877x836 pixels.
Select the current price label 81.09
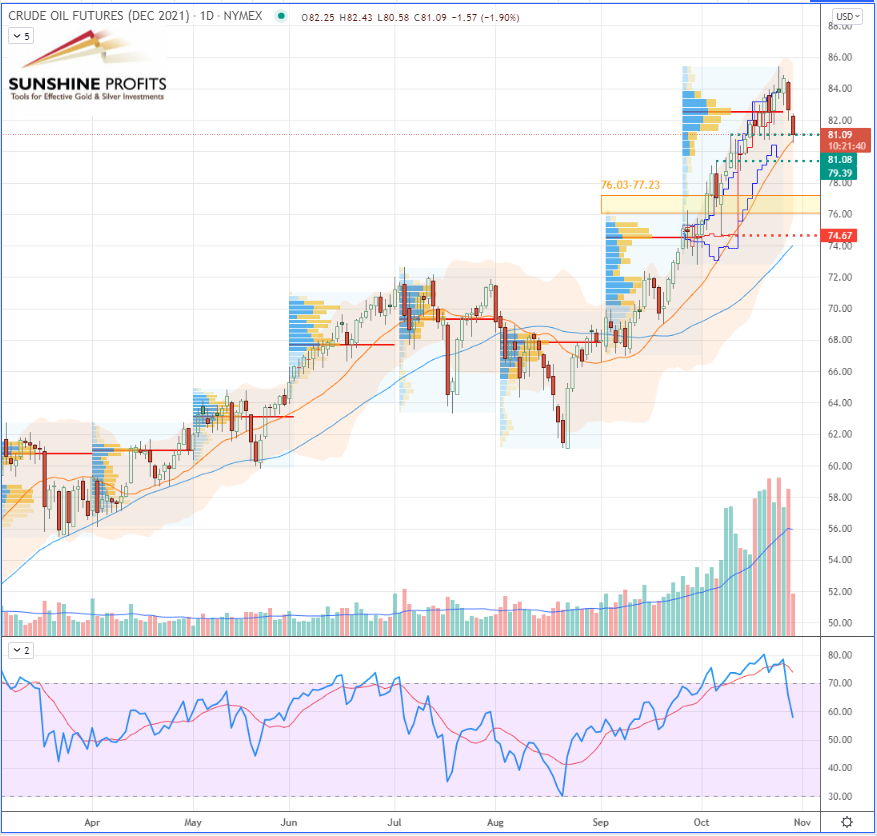click(840, 135)
